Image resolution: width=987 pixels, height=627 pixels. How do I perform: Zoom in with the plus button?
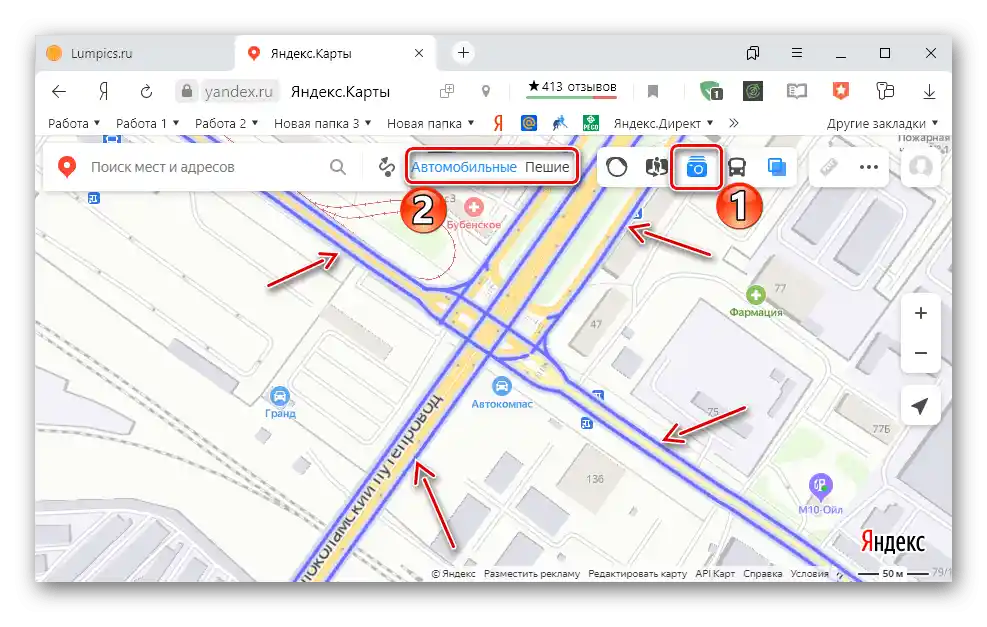click(921, 313)
